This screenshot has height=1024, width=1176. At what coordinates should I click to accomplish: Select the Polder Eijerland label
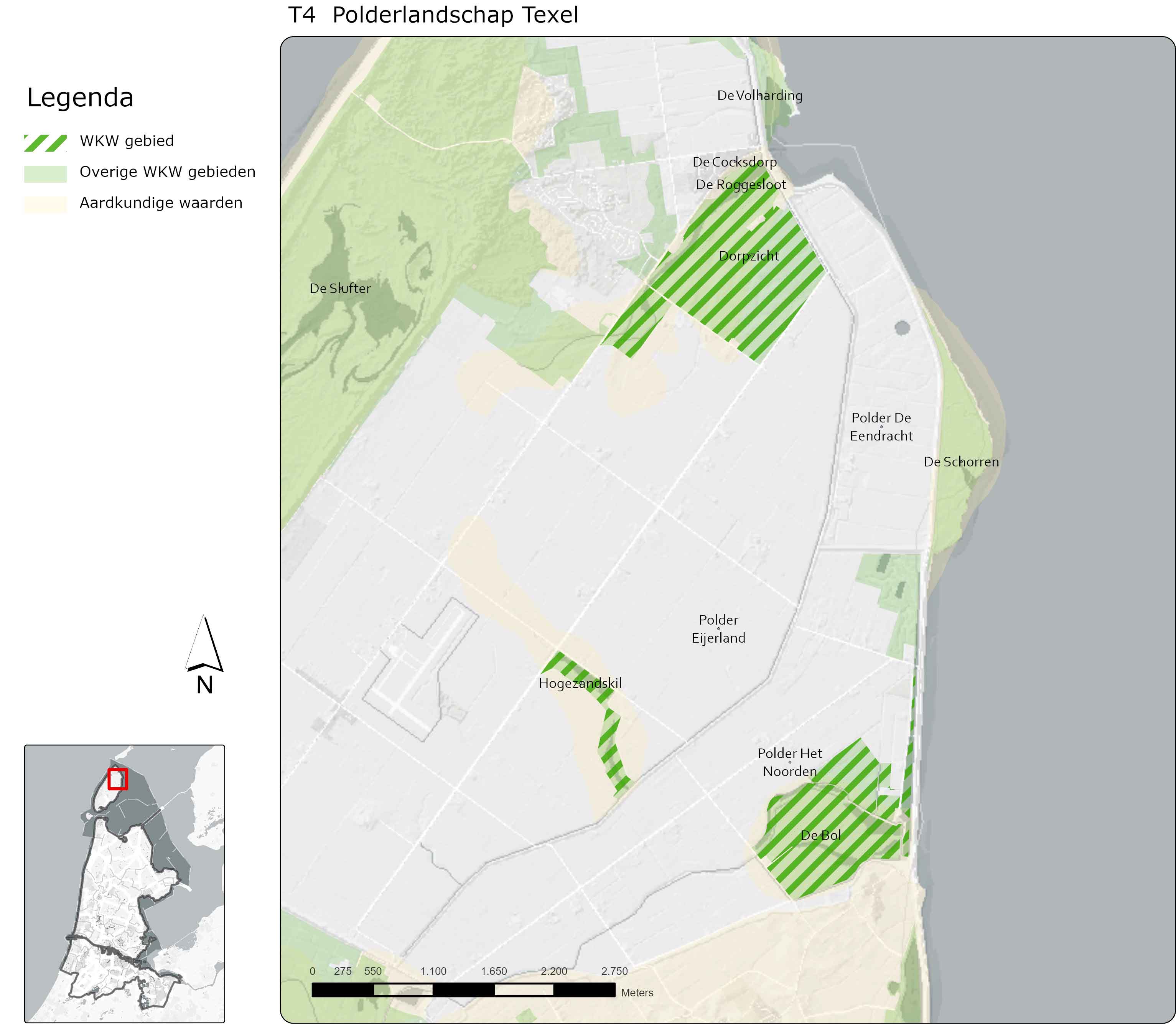[x=718, y=628]
